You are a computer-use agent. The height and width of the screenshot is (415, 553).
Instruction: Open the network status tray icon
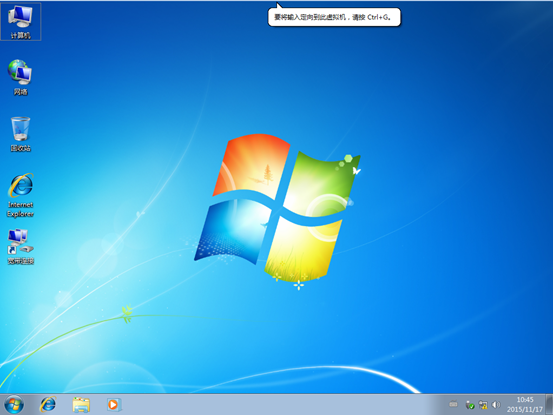[483, 405]
